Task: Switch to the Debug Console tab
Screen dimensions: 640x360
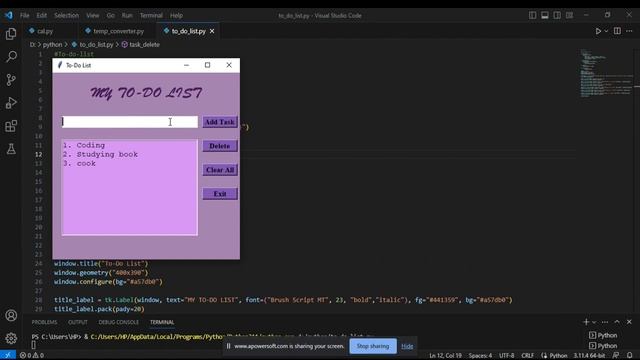Action: click(118, 322)
